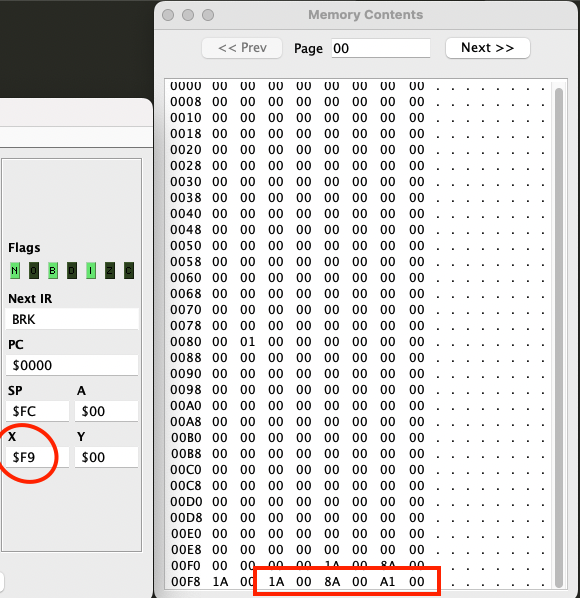The width and height of the screenshot is (580, 598).
Task: Toggle the Z zero flag indicator
Action: tap(110, 271)
